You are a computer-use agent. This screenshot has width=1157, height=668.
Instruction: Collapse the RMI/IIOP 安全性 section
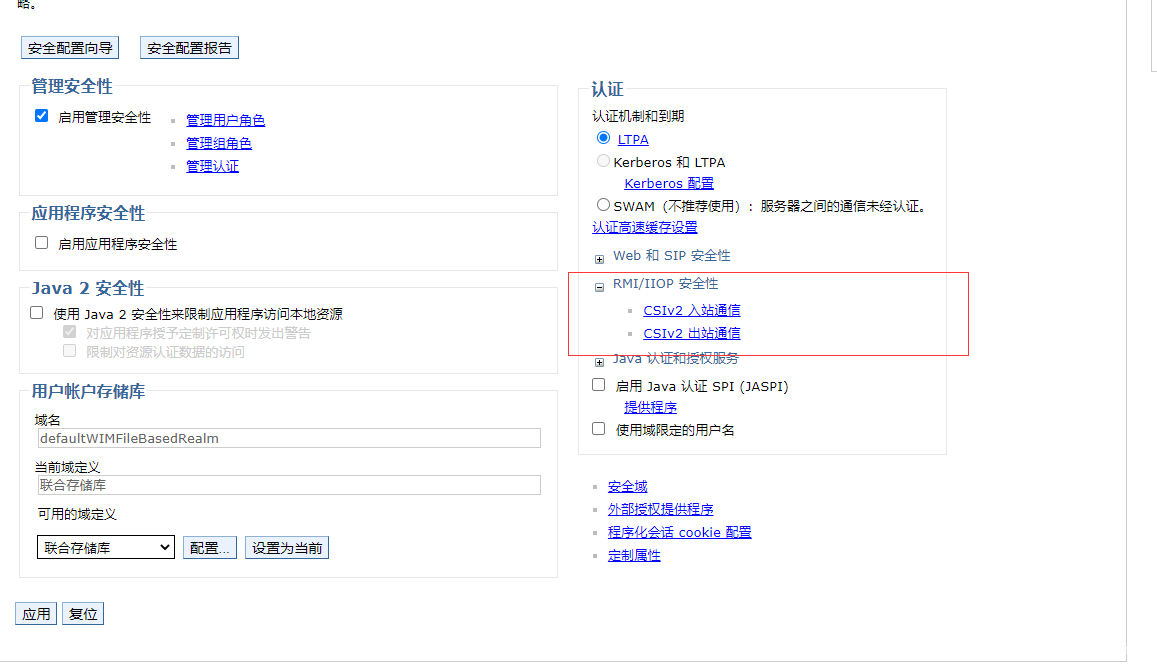600,287
